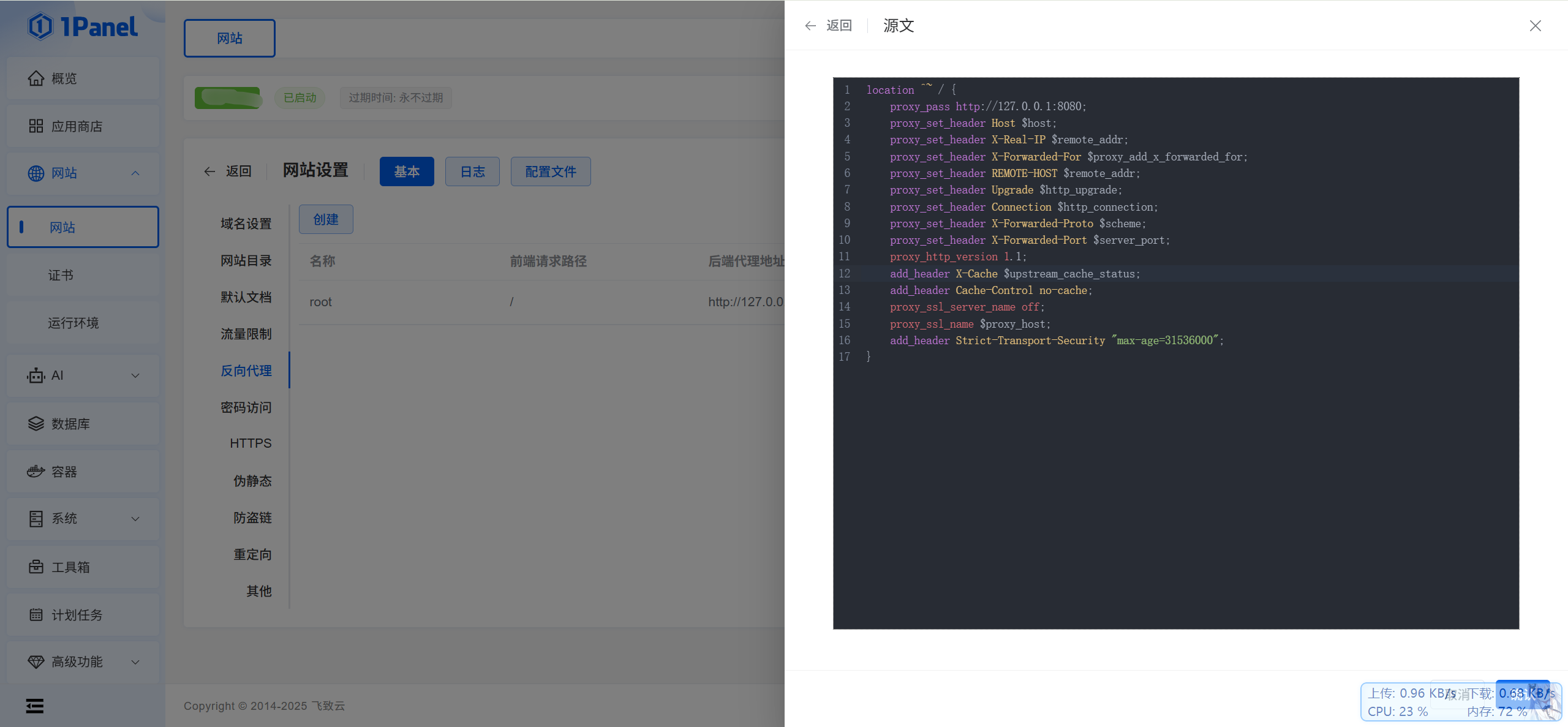The height and width of the screenshot is (727, 1568).
Task: Open 数据库 menu item
Action: pos(83,424)
